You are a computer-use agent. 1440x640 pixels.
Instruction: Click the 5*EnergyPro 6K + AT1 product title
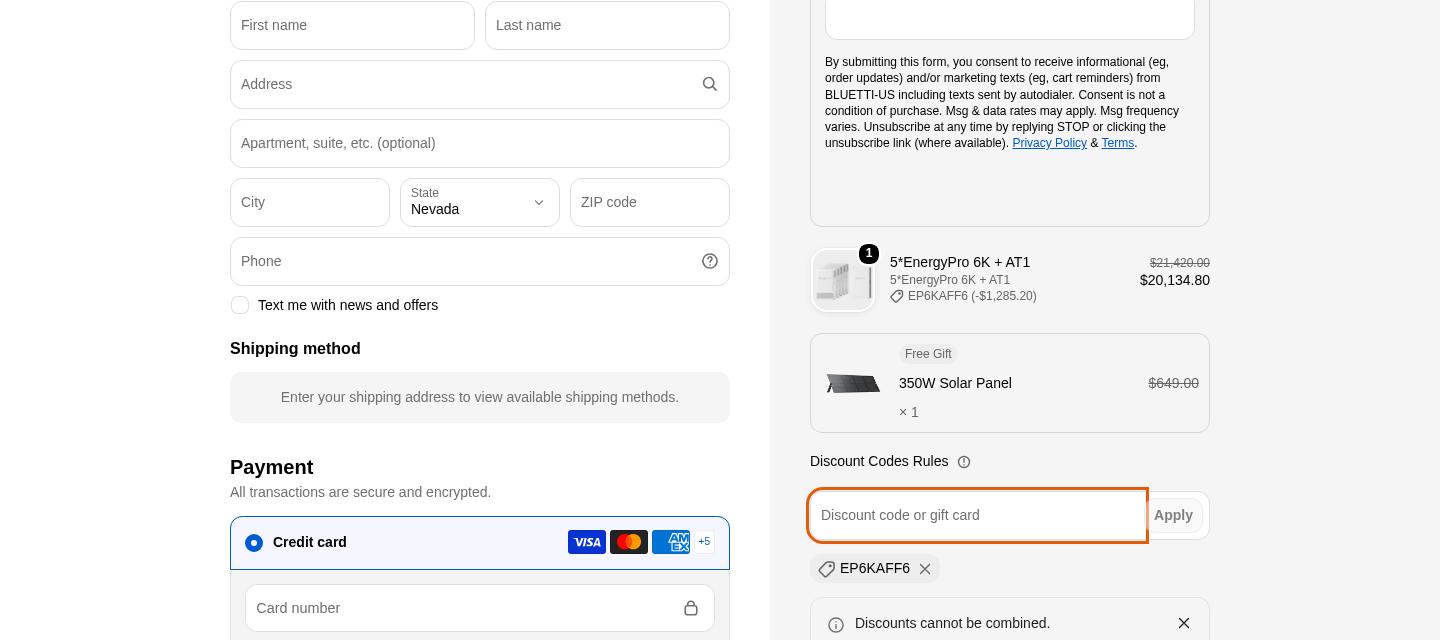point(960,262)
